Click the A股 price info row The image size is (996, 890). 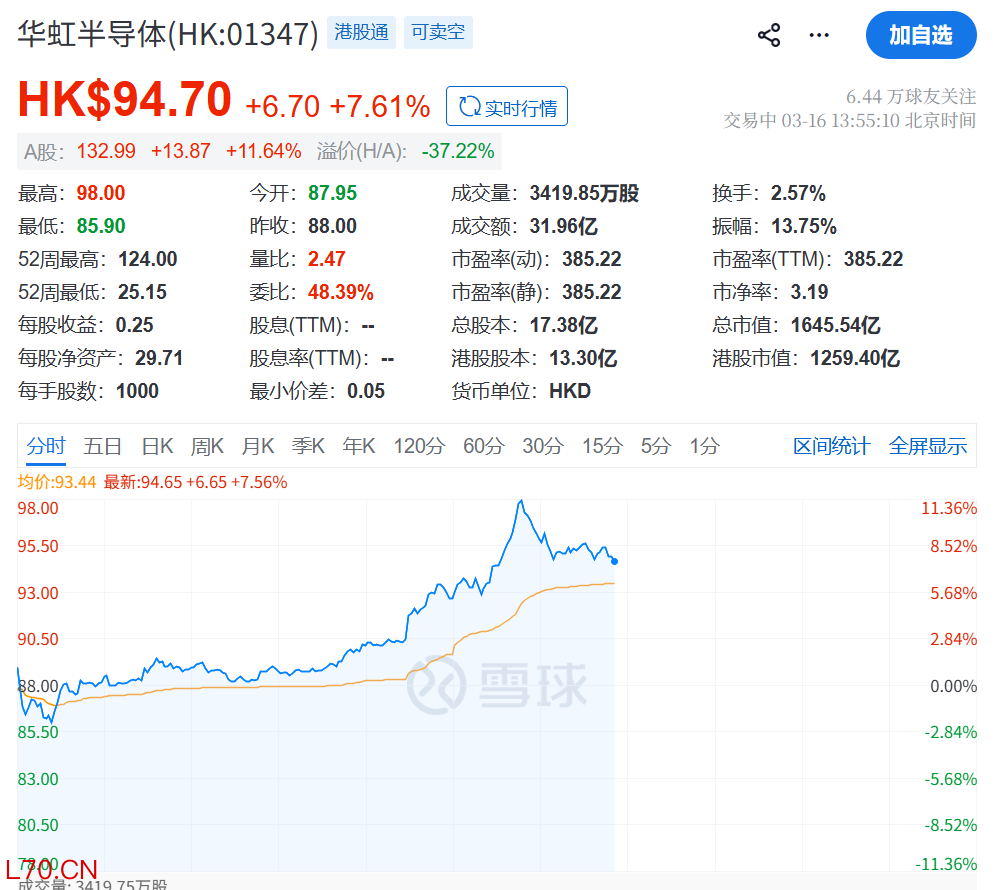tap(259, 151)
